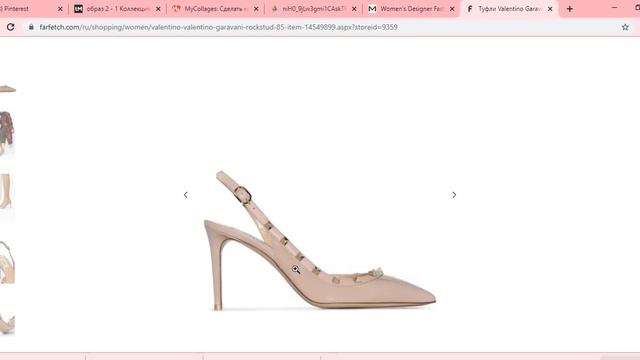Open the bottom shoe toe thumbnail
The image size is (640, 360).
pyautogui.click(x=7, y=323)
